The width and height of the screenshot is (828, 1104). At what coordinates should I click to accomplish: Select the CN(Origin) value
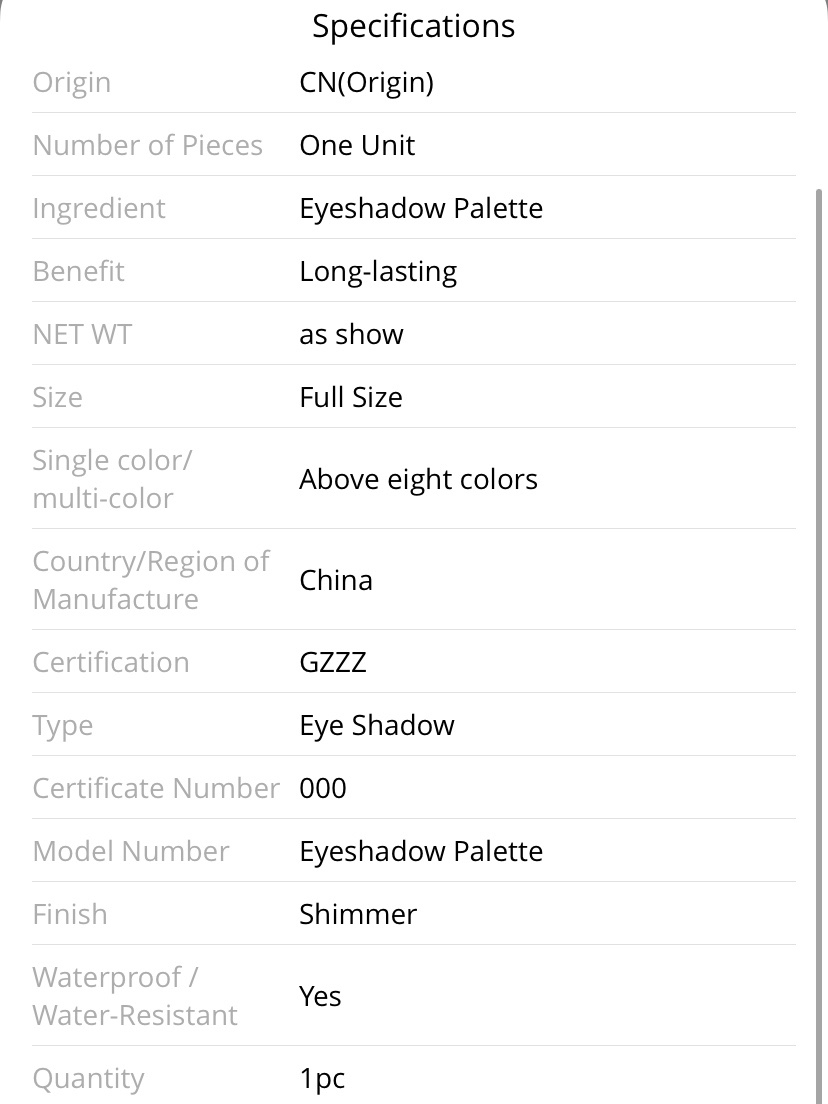(367, 82)
